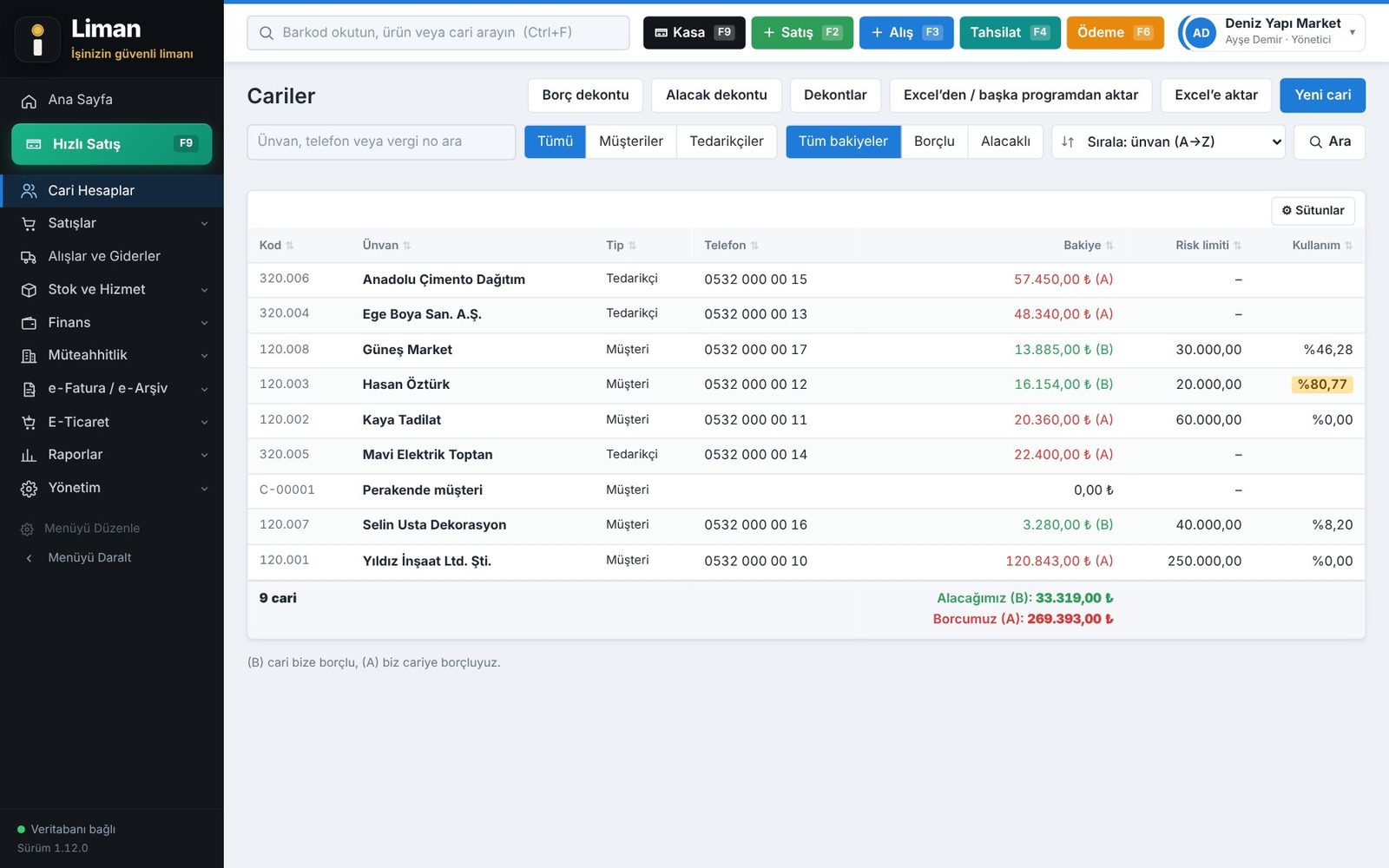
Task: Filter list to Müşteriler only
Action: click(631, 141)
